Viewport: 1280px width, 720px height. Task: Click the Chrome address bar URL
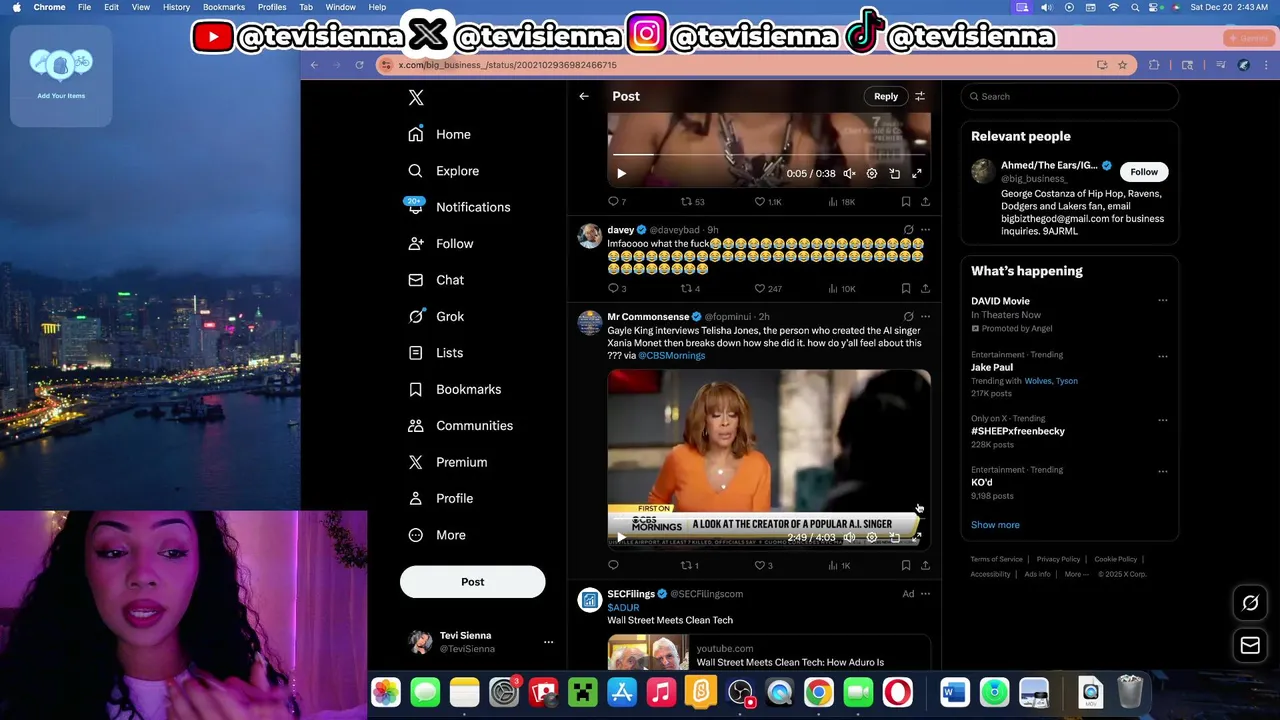[507, 65]
